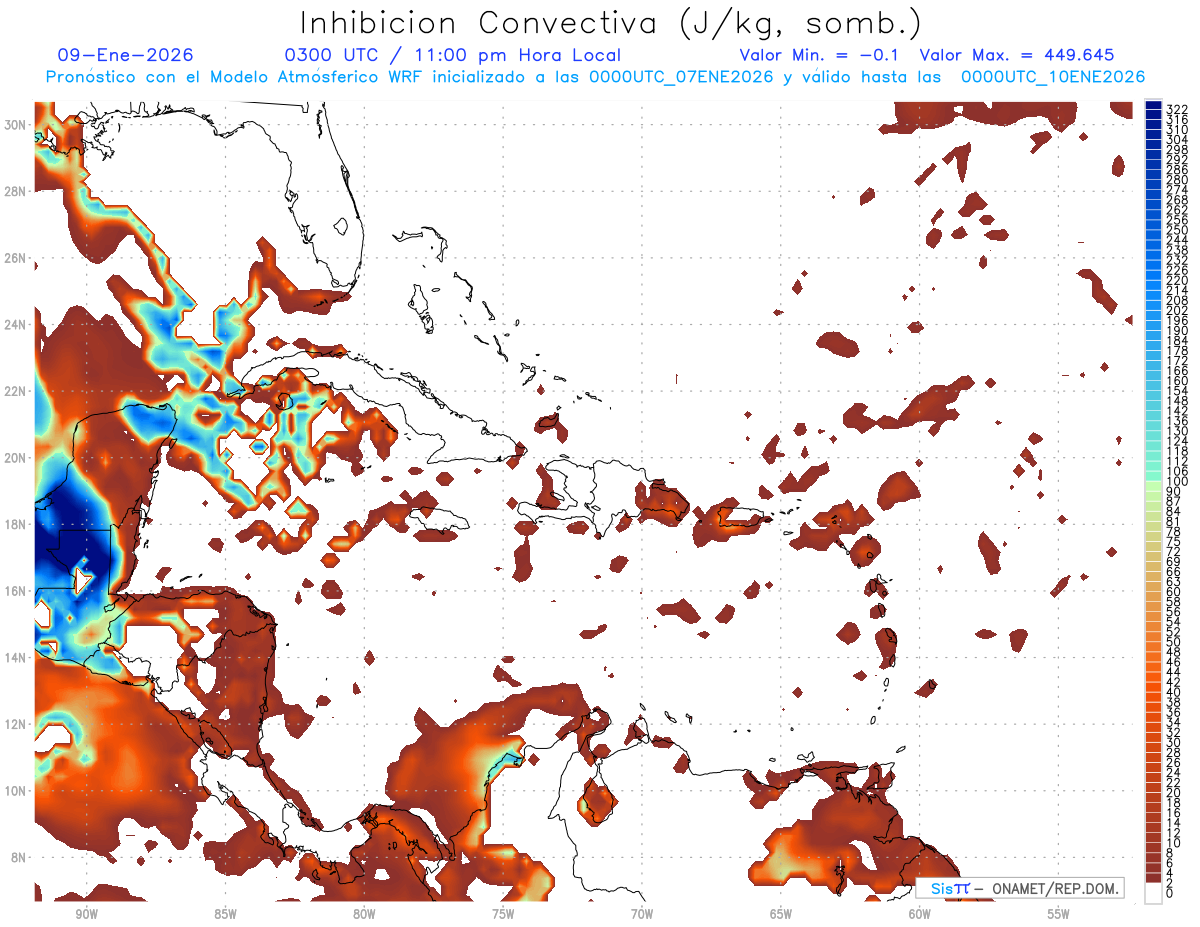Image resolution: width=1200 pixels, height=927 pixels.
Task: Click the '26N' latitude label
Action: (15, 258)
